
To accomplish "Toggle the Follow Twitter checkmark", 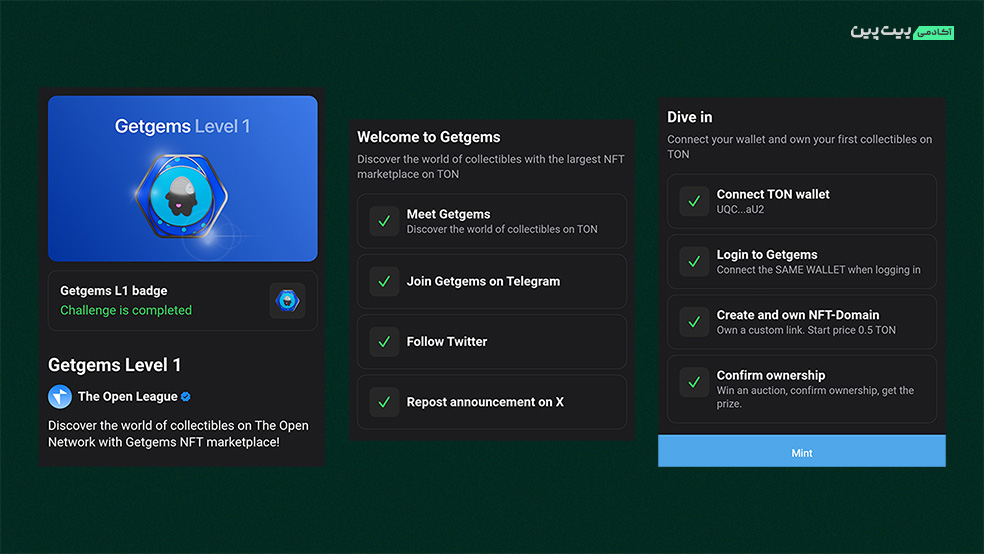I will [x=384, y=341].
